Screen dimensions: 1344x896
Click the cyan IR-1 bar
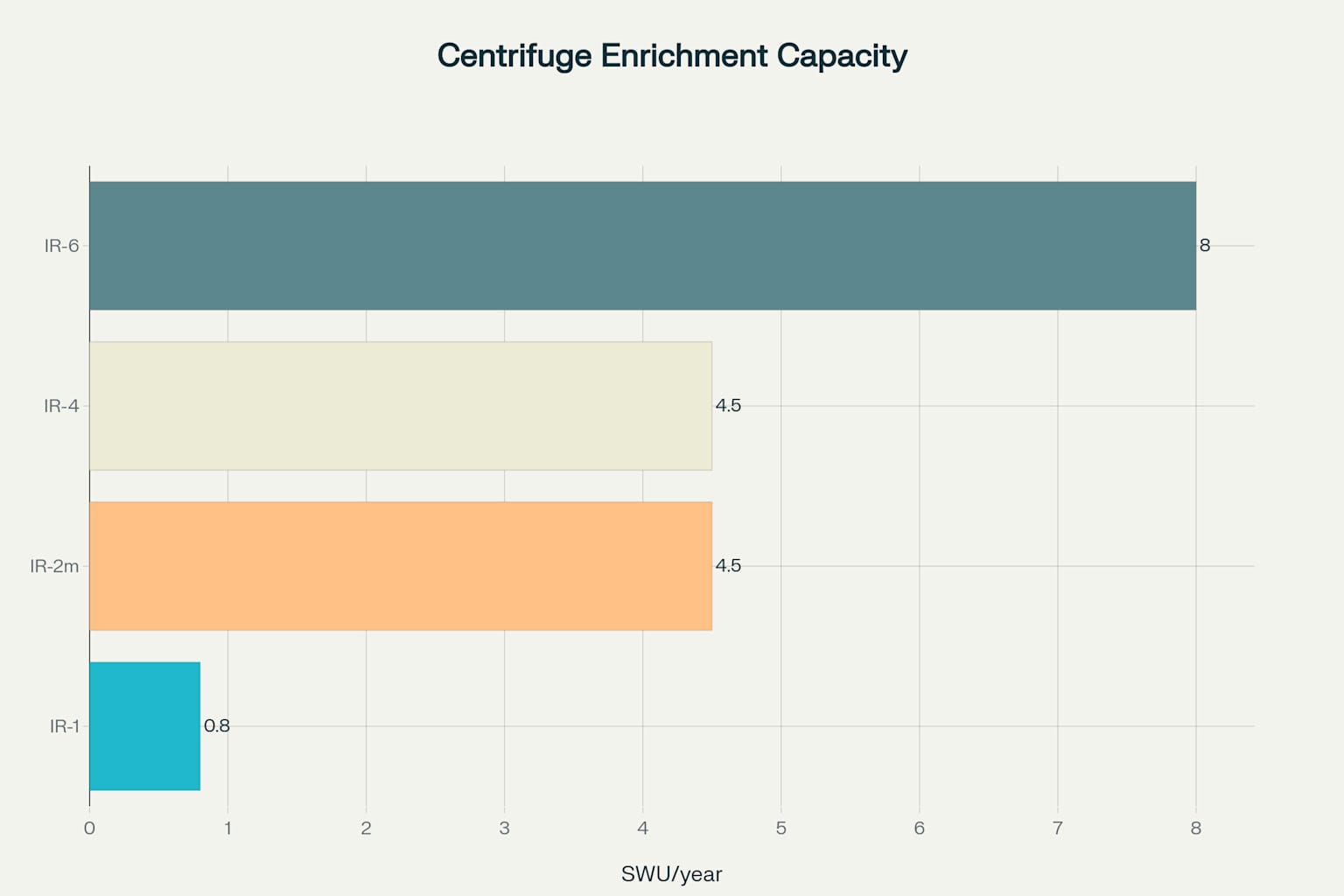[144, 726]
